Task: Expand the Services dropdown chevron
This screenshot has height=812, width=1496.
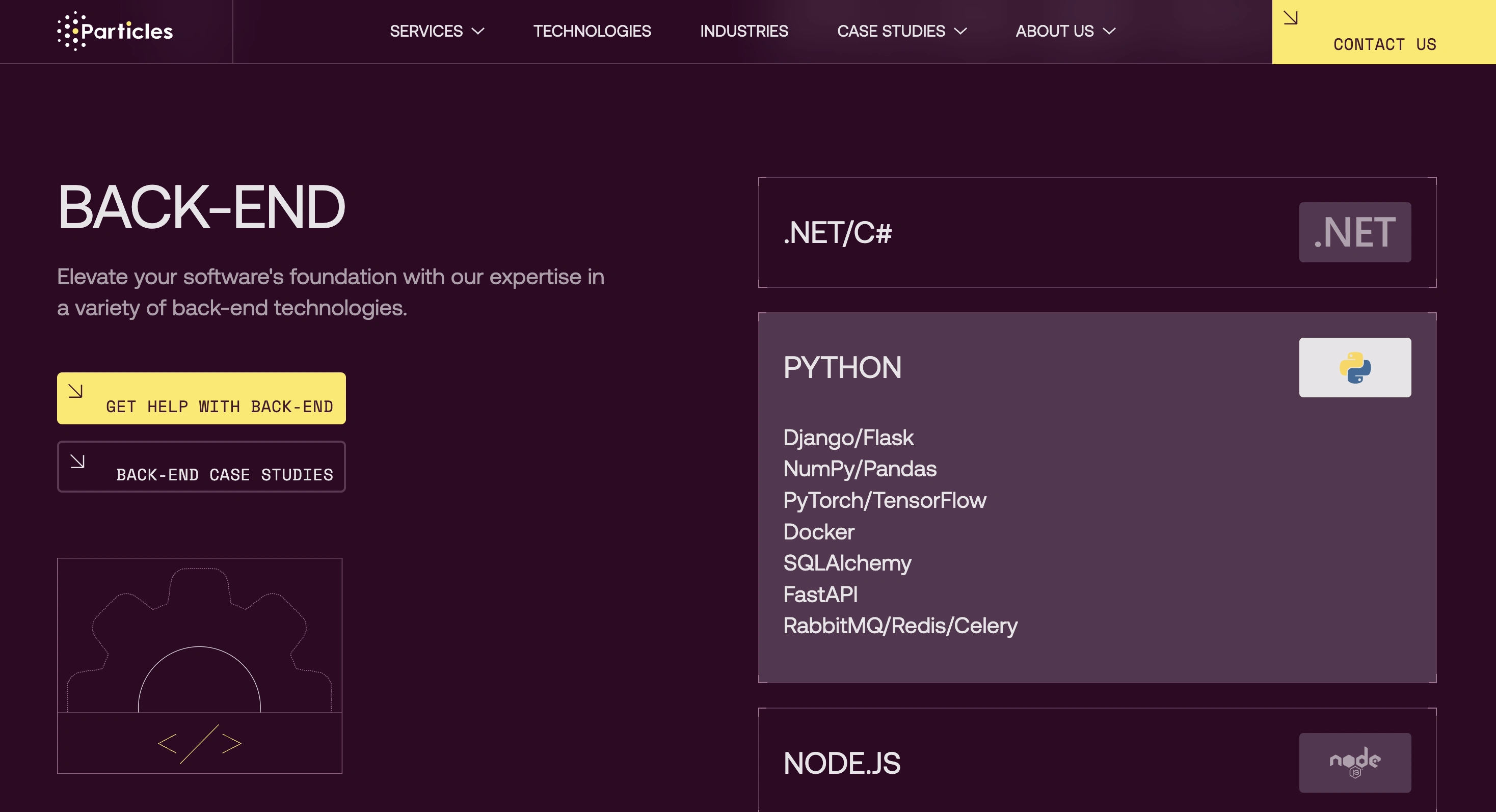Action: [x=478, y=32]
